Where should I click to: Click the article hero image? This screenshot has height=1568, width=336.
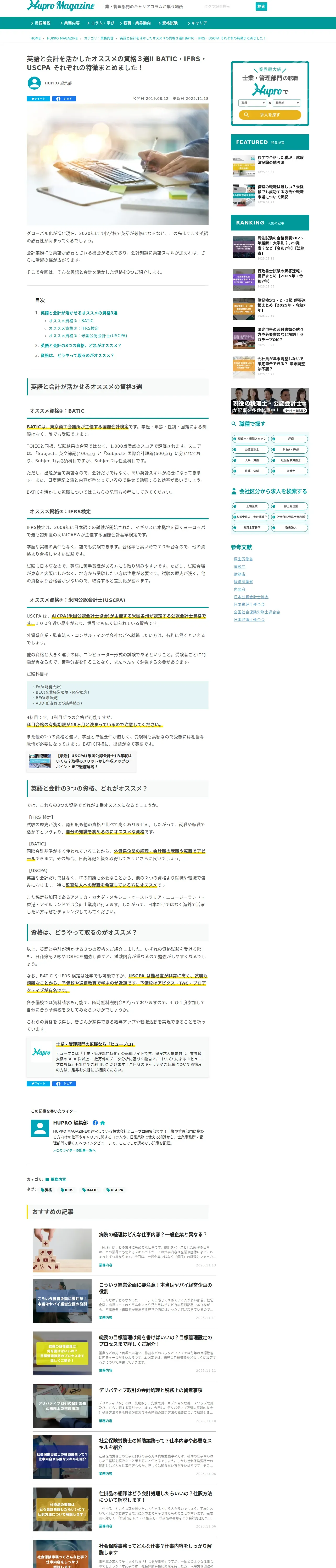(x=118, y=164)
